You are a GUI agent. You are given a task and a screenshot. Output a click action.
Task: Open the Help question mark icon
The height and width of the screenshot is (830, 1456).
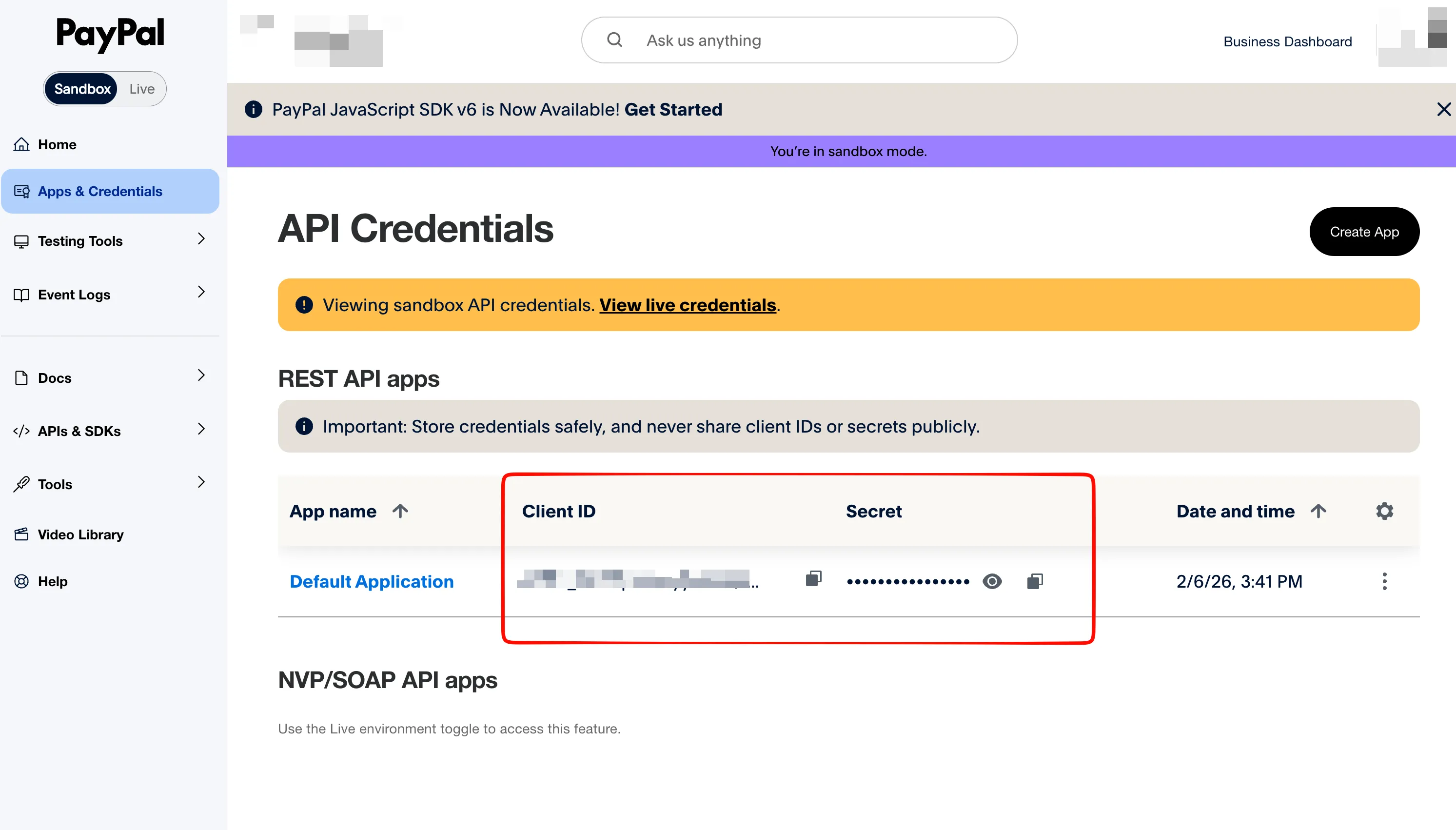coord(21,581)
